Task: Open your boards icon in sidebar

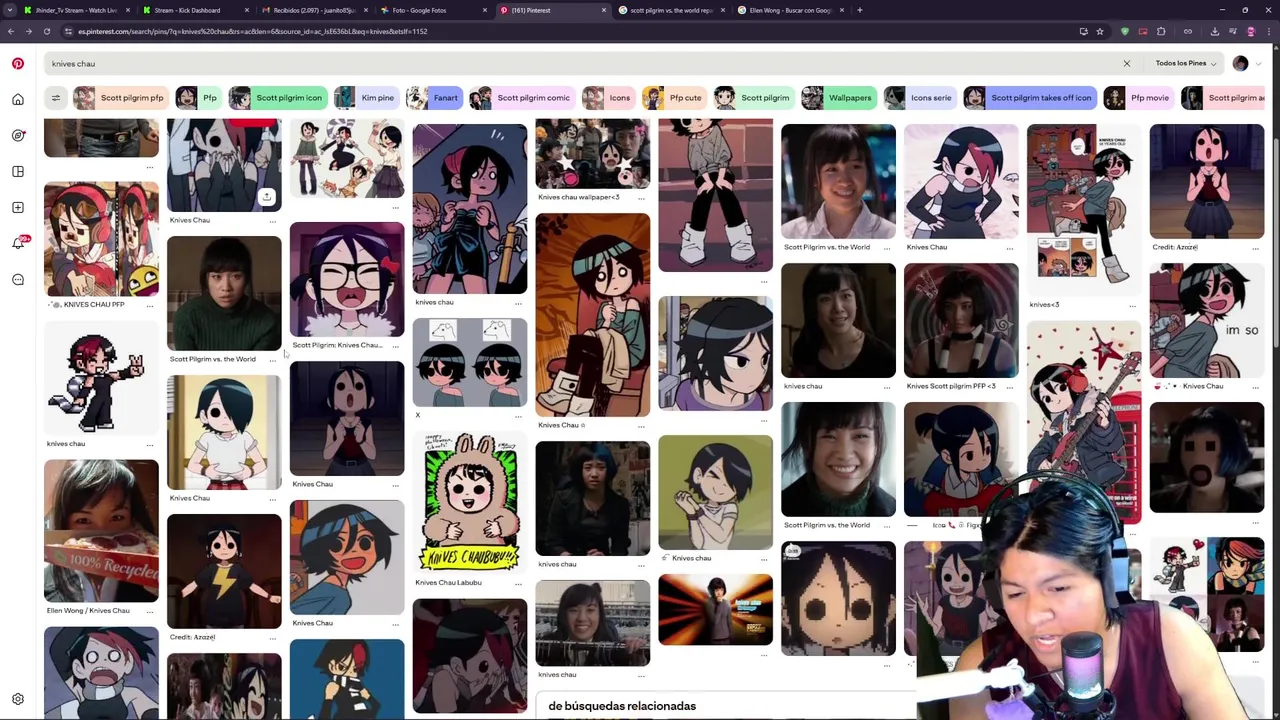Action: tap(18, 171)
